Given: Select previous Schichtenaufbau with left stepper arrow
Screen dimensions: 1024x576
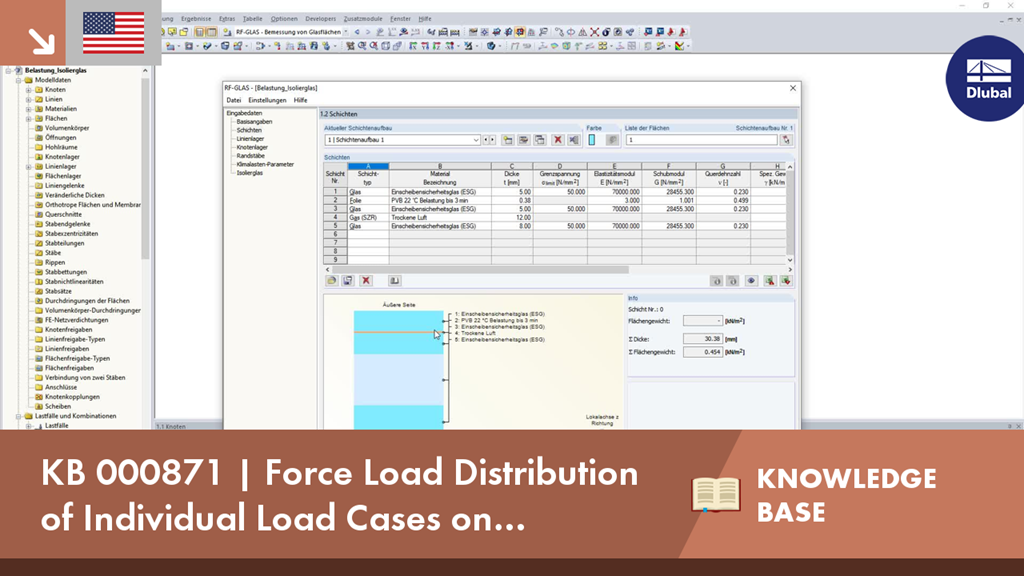Looking at the screenshot, I should pyautogui.click(x=486, y=140).
